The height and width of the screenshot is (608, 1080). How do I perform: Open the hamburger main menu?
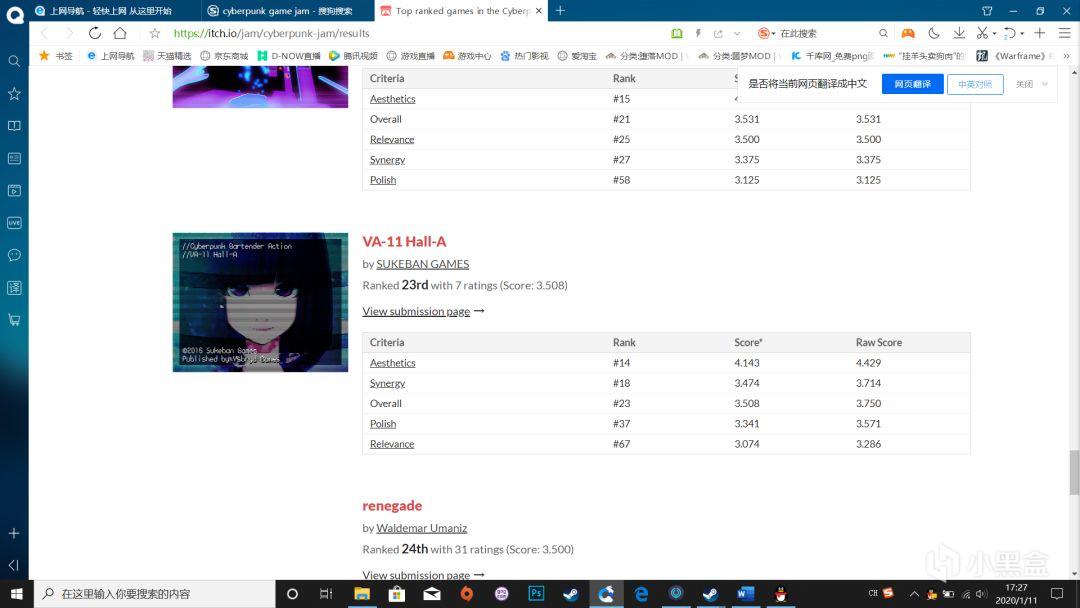[x=1065, y=33]
